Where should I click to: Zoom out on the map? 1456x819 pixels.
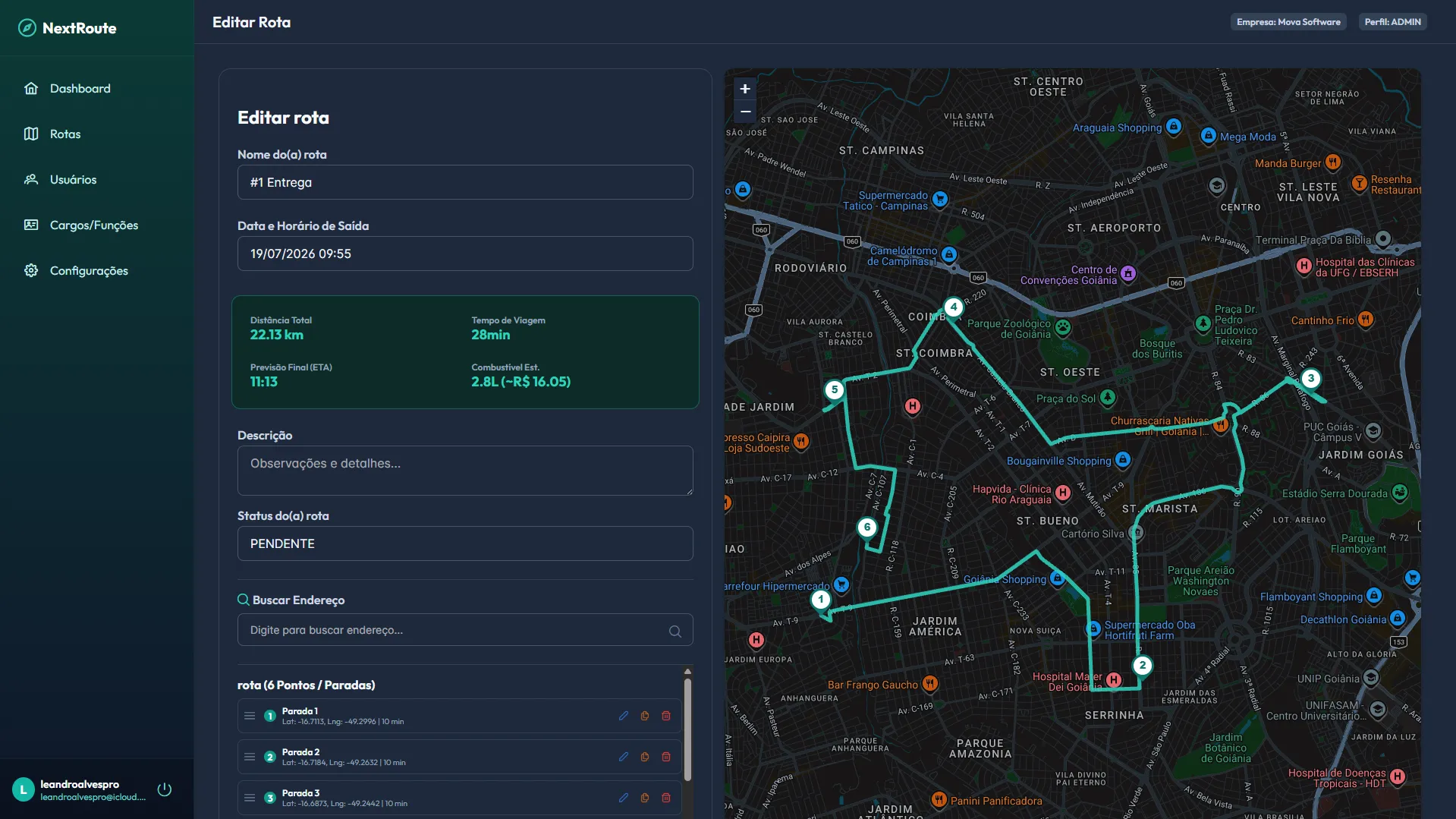[x=745, y=112]
